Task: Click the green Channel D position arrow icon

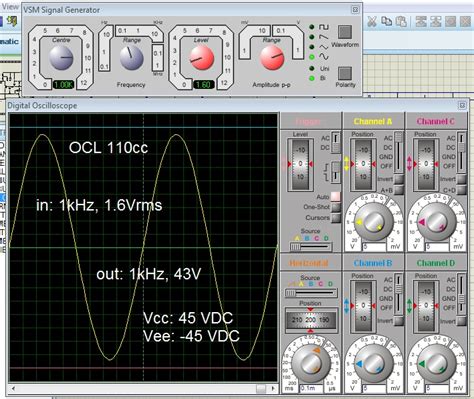Action: (409, 306)
